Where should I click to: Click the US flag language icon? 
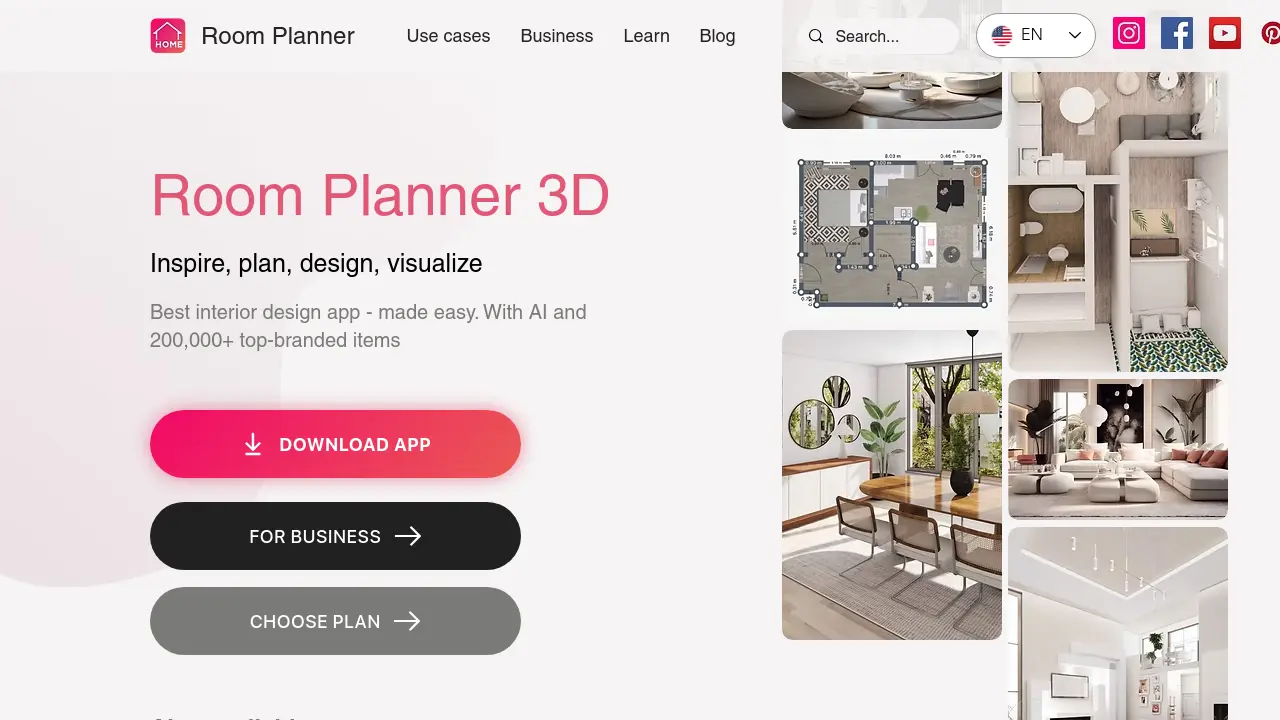pos(1002,36)
